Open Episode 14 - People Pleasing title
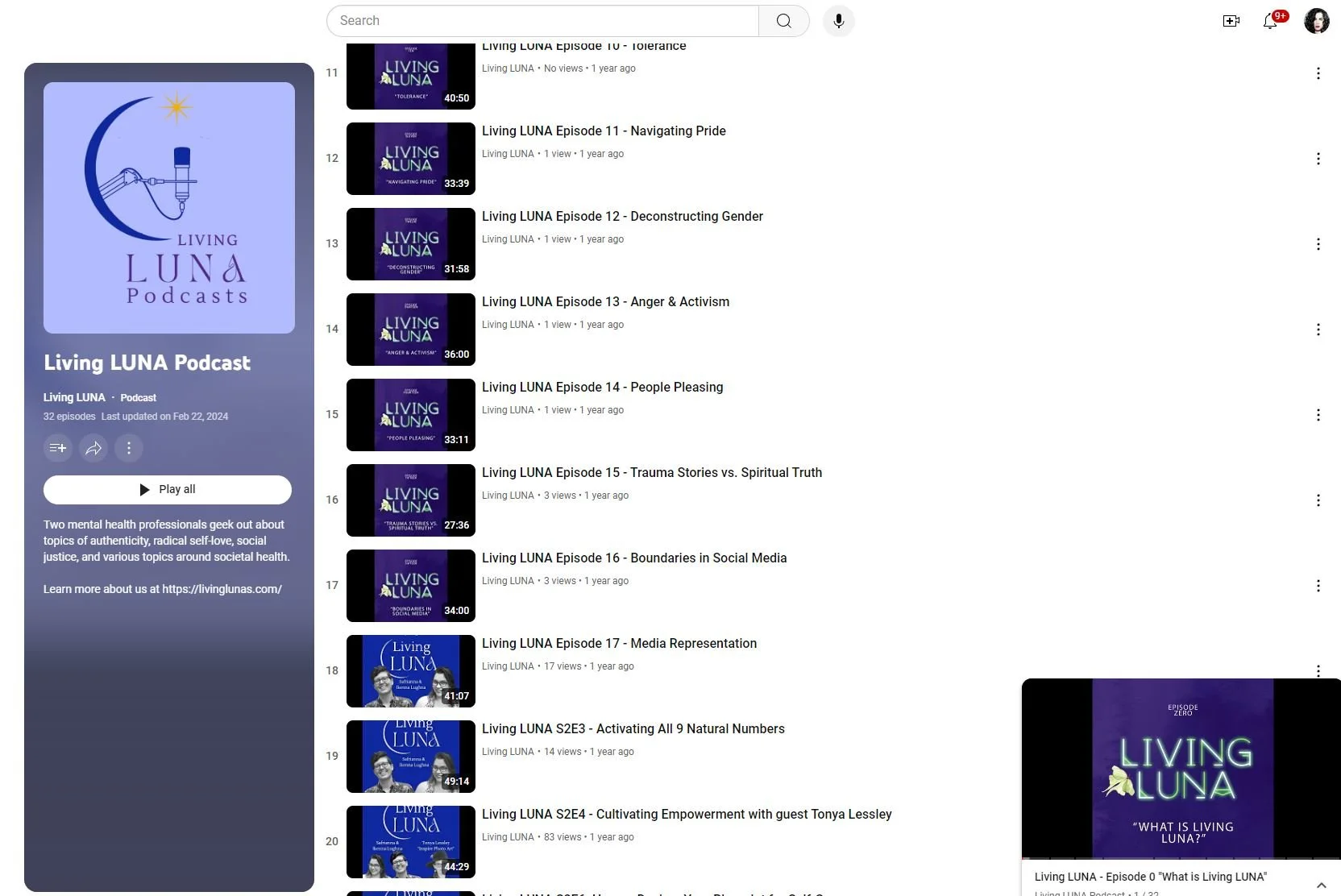The width and height of the screenshot is (1341, 896). pyautogui.click(x=602, y=387)
